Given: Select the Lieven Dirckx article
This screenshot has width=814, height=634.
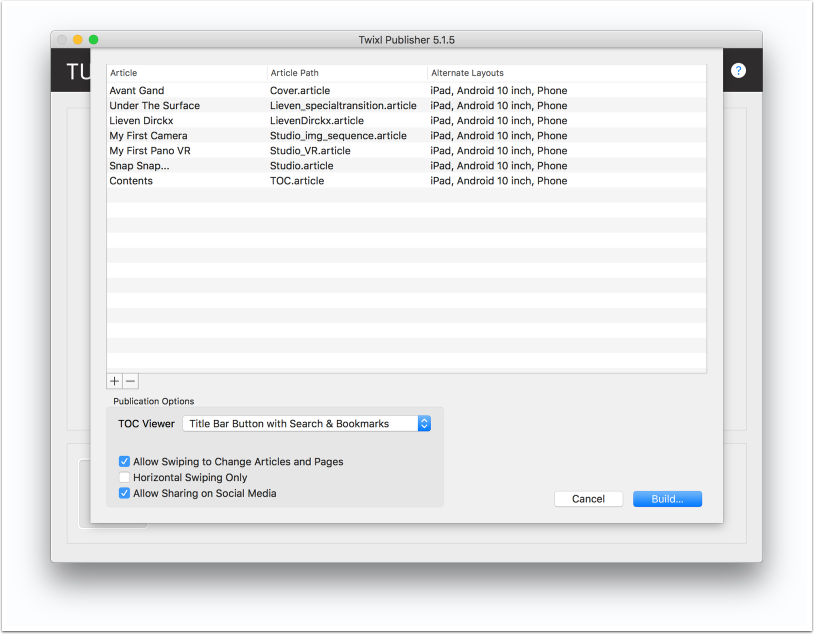Looking at the screenshot, I should [x=406, y=120].
